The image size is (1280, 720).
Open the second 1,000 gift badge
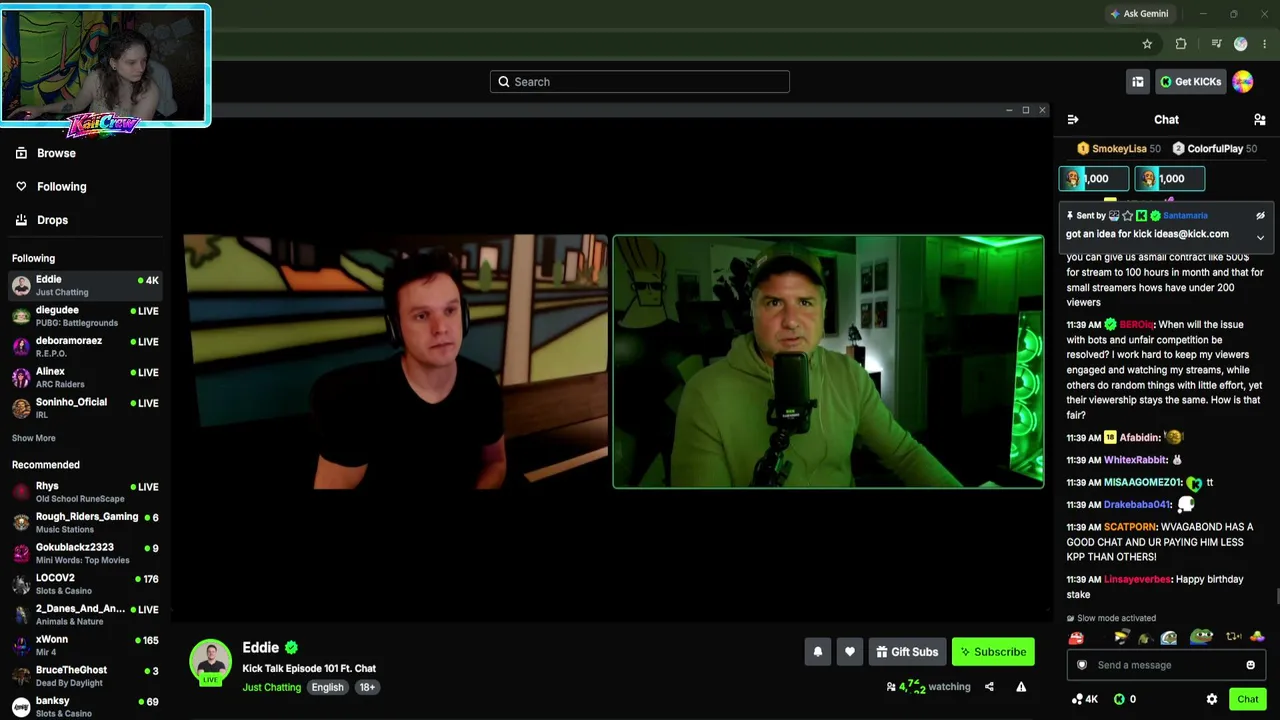(x=1169, y=179)
